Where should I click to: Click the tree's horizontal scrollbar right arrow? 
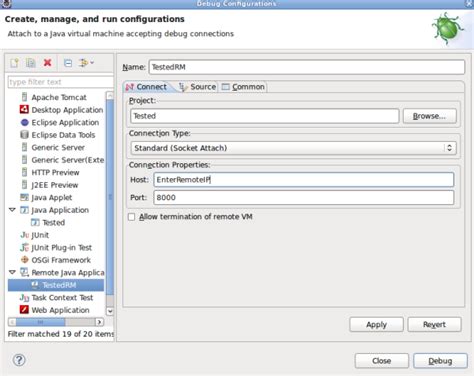(x=99, y=322)
